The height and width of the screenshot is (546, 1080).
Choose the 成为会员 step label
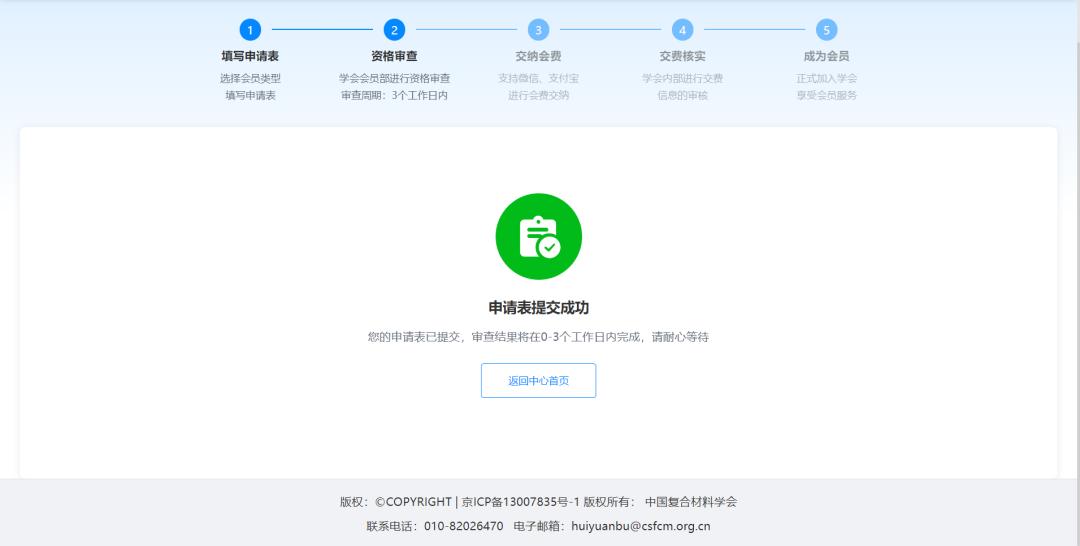coord(826,56)
